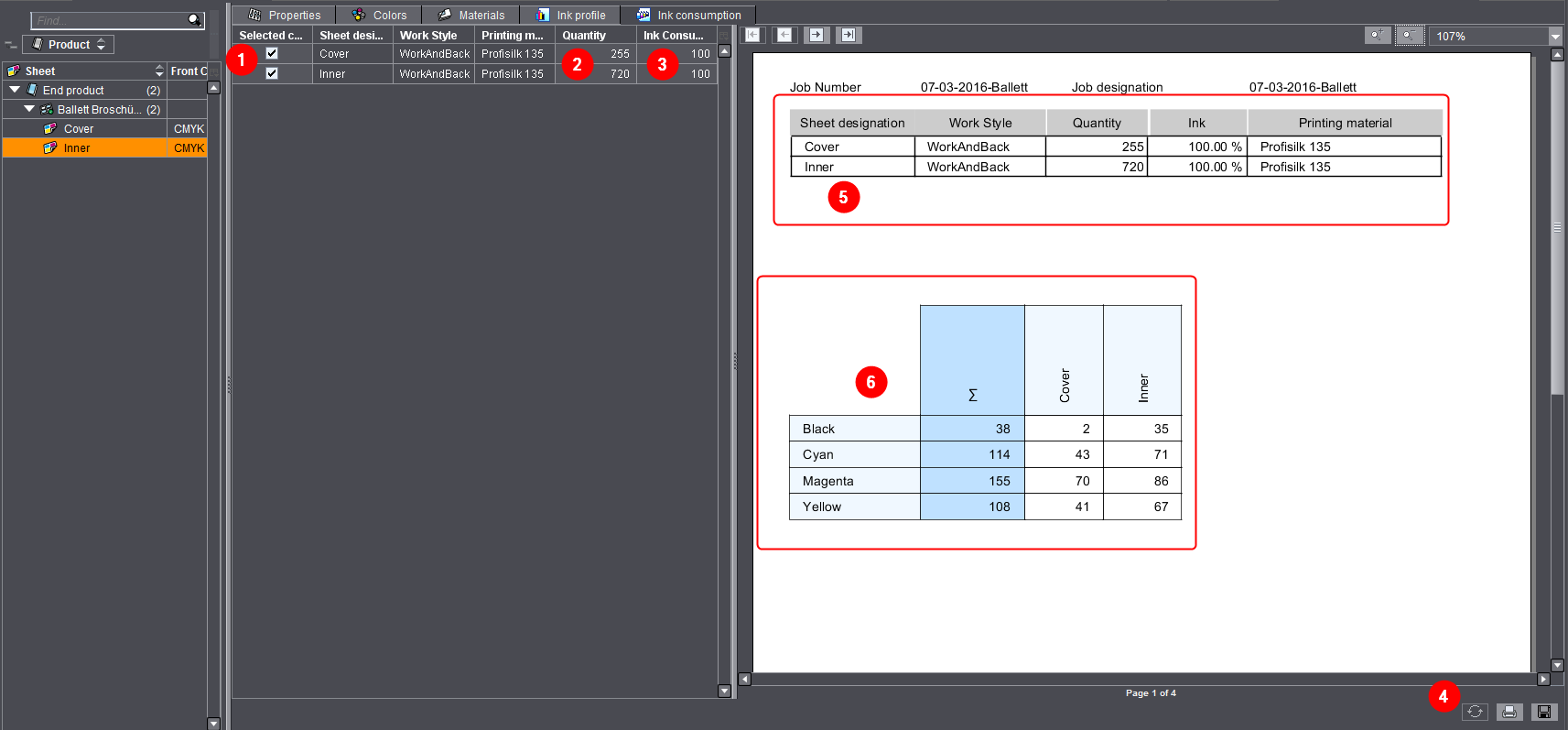Viewport: 1568px width, 730px height.
Task: Zoom out of the report preview
Action: [x=1410, y=36]
